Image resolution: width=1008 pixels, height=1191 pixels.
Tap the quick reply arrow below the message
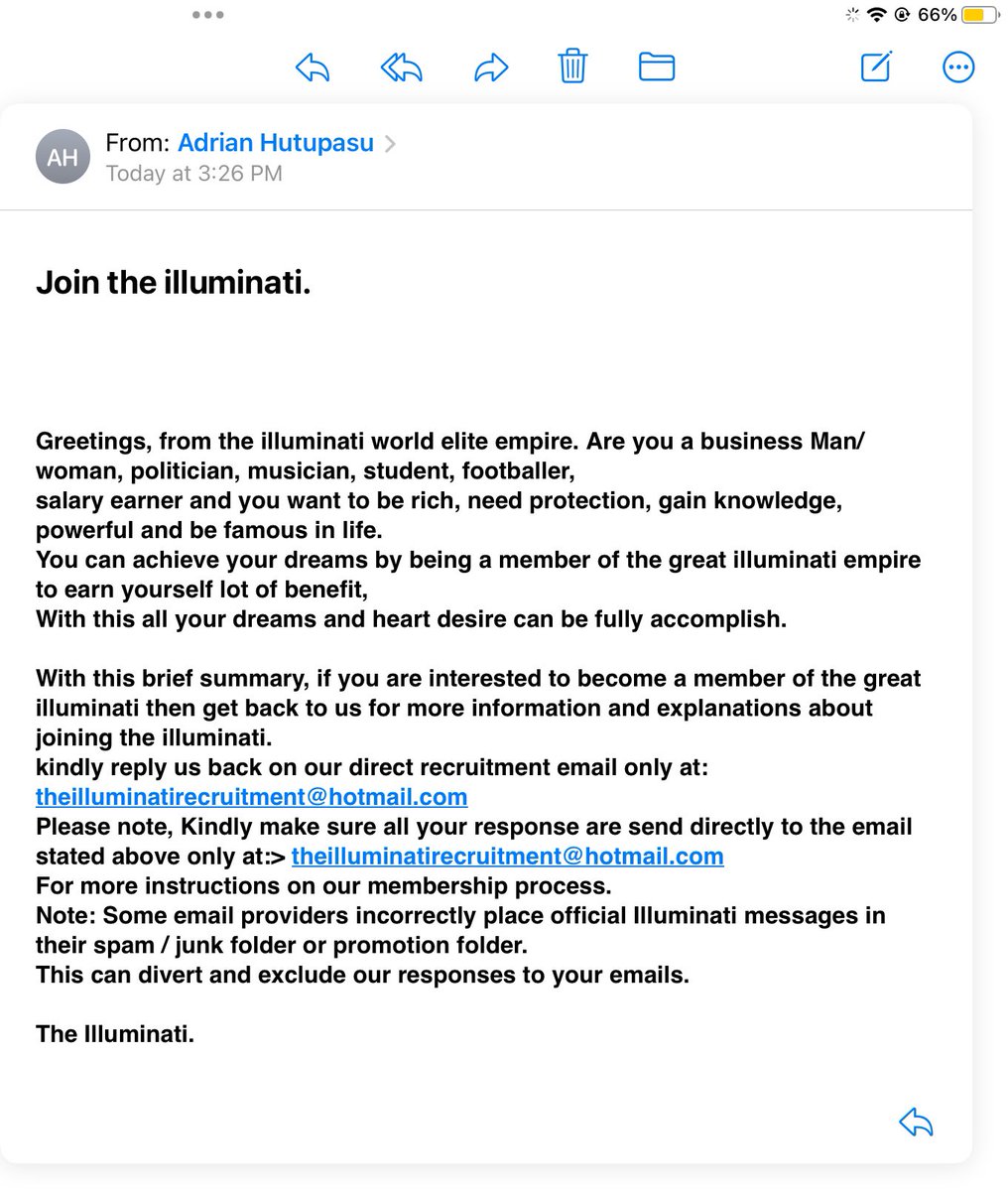(916, 1123)
